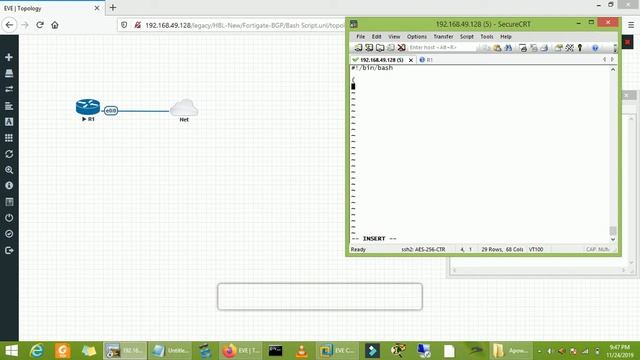The height and width of the screenshot is (360, 640).
Task: Open VLC media player from taskbar
Action: click(302, 351)
